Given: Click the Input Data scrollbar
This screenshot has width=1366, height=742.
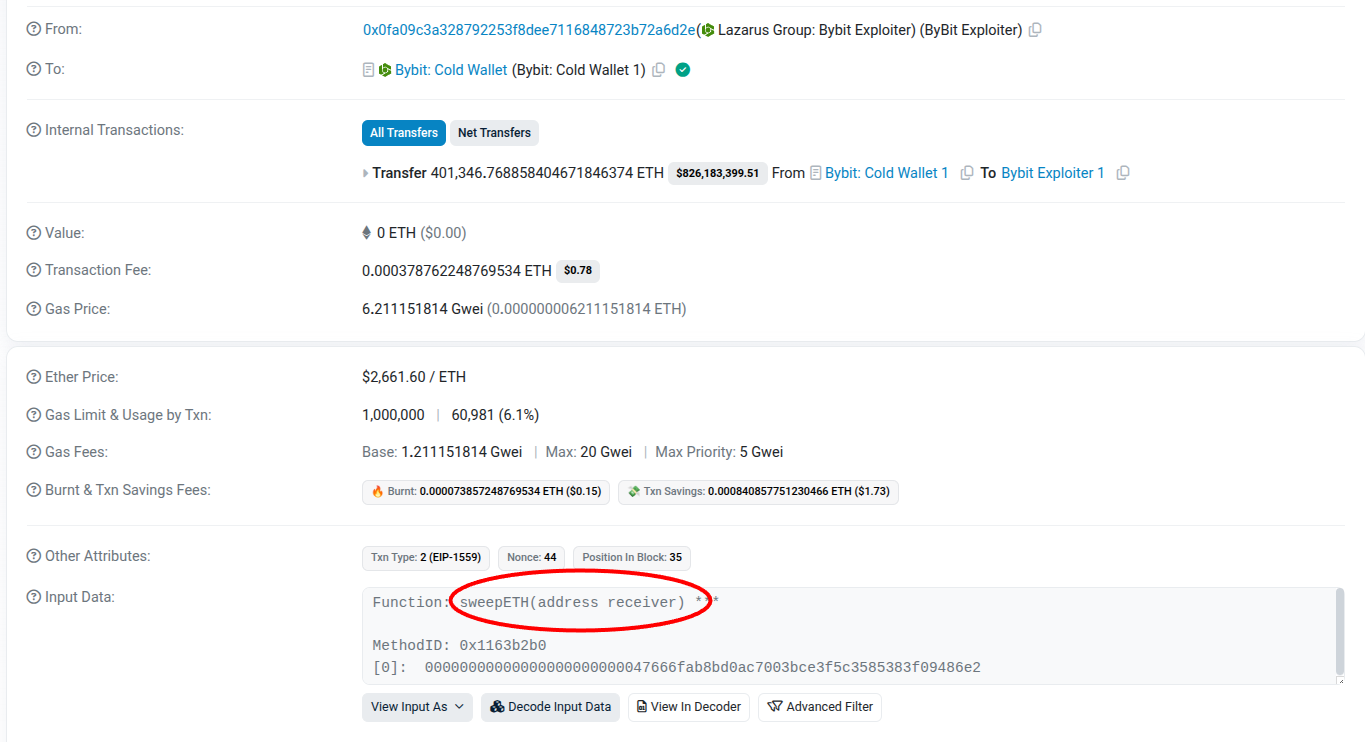Looking at the screenshot, I should pos(1339,631).
